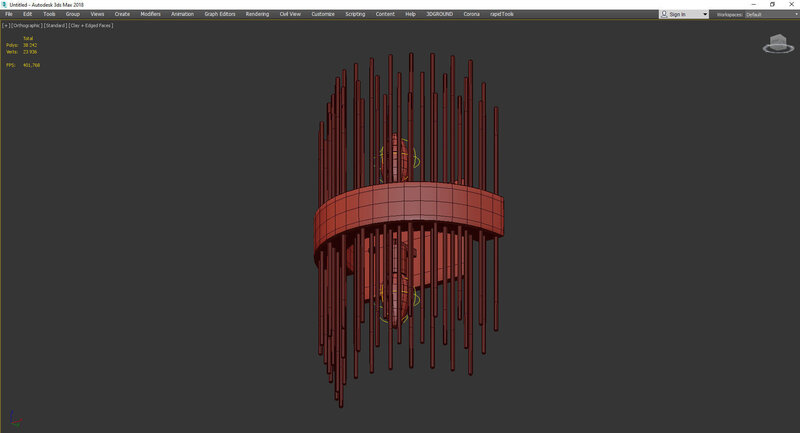Open the Corona menu
800x433 pixels.
[x=471, y=15]
